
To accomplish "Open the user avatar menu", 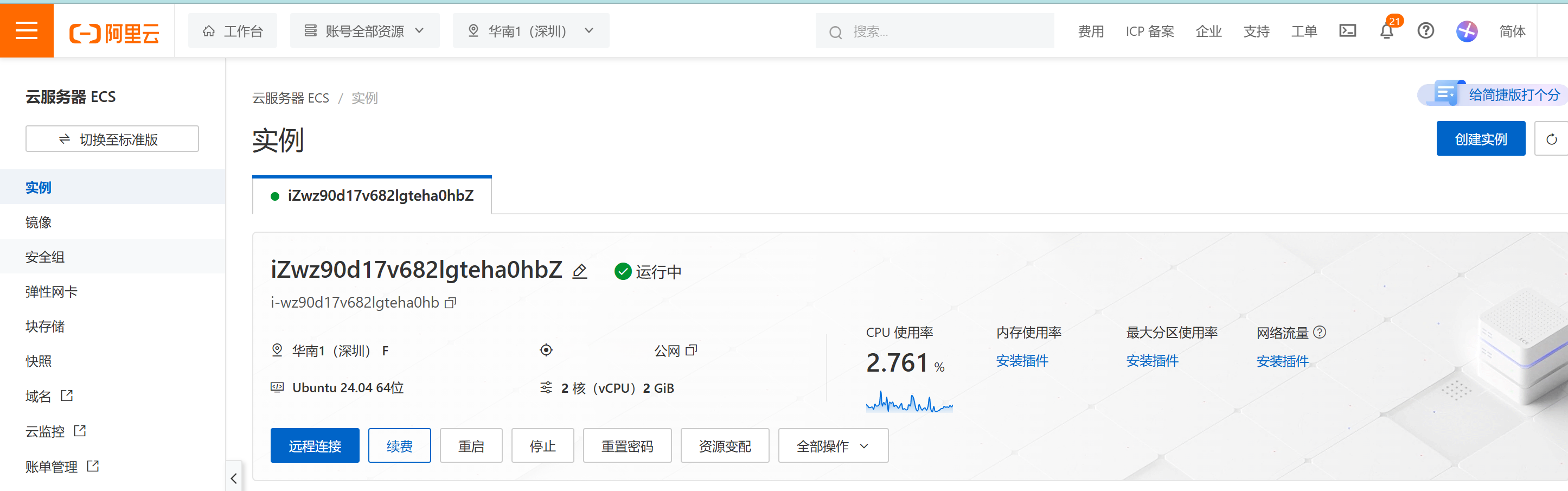I will [x=1467, y=31].
